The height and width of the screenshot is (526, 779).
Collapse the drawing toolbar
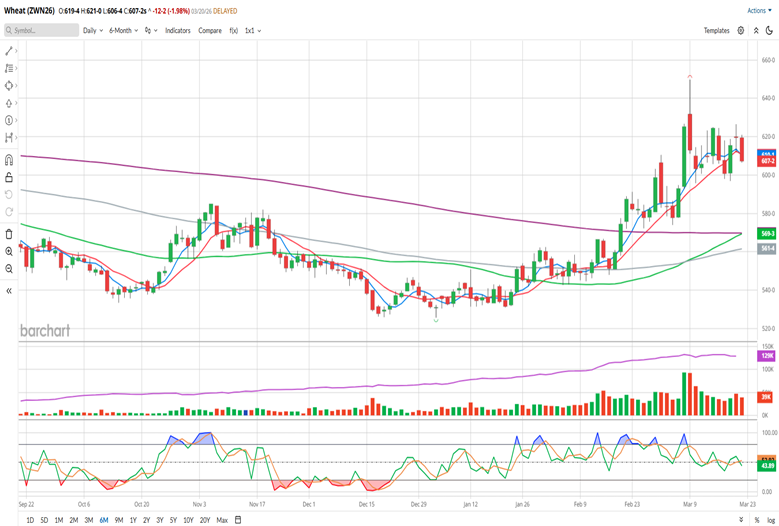9,291
